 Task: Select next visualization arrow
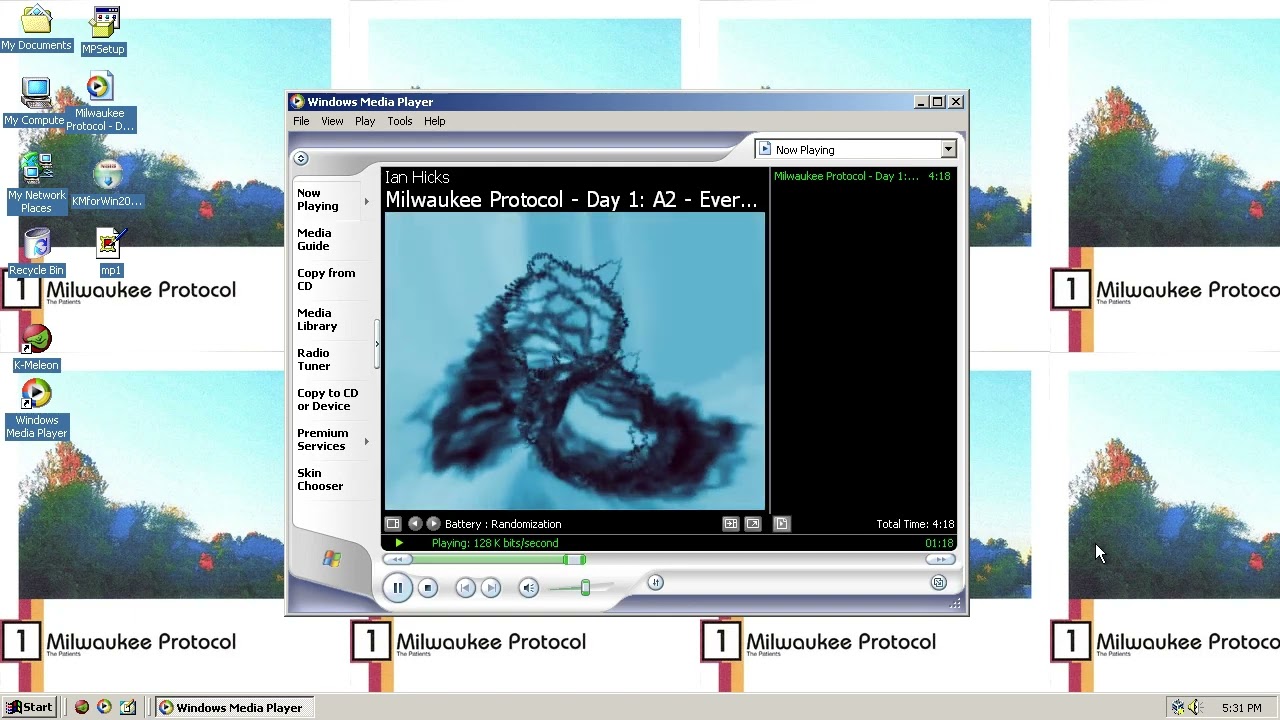433,524
